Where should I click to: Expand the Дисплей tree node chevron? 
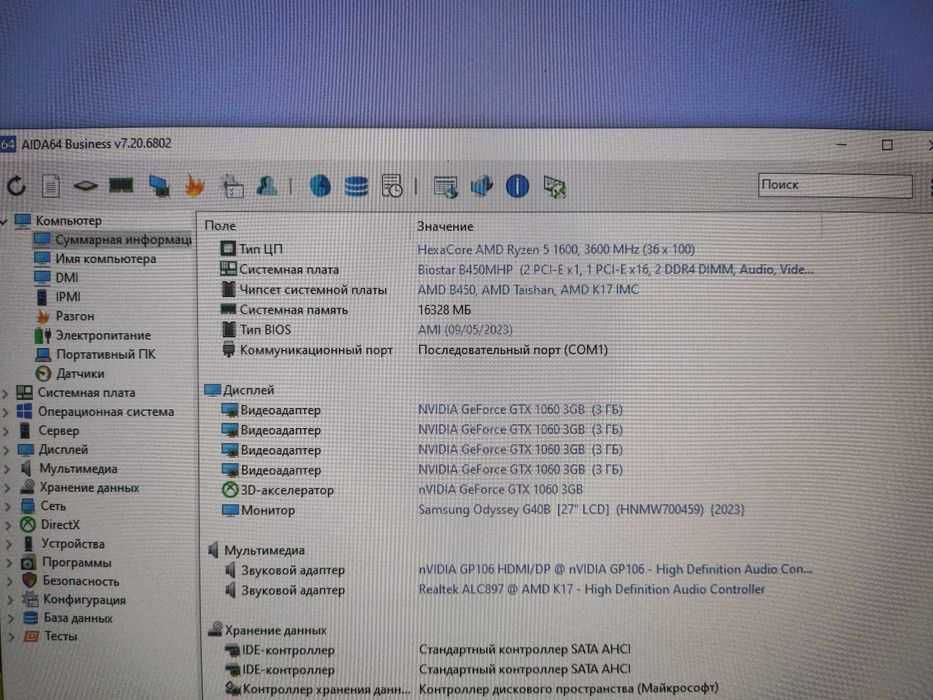[6, 451]
